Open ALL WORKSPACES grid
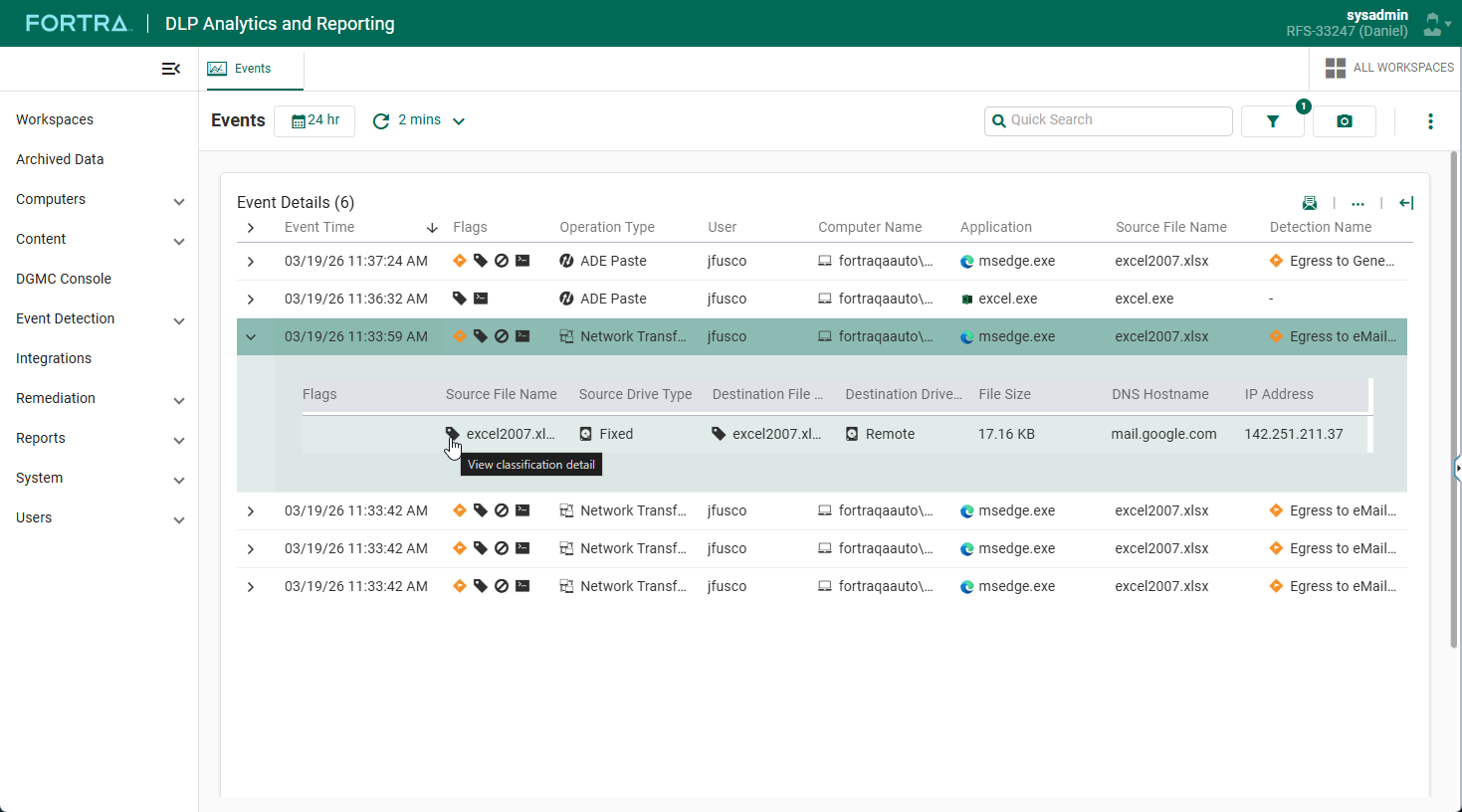 click(1389, 68)
